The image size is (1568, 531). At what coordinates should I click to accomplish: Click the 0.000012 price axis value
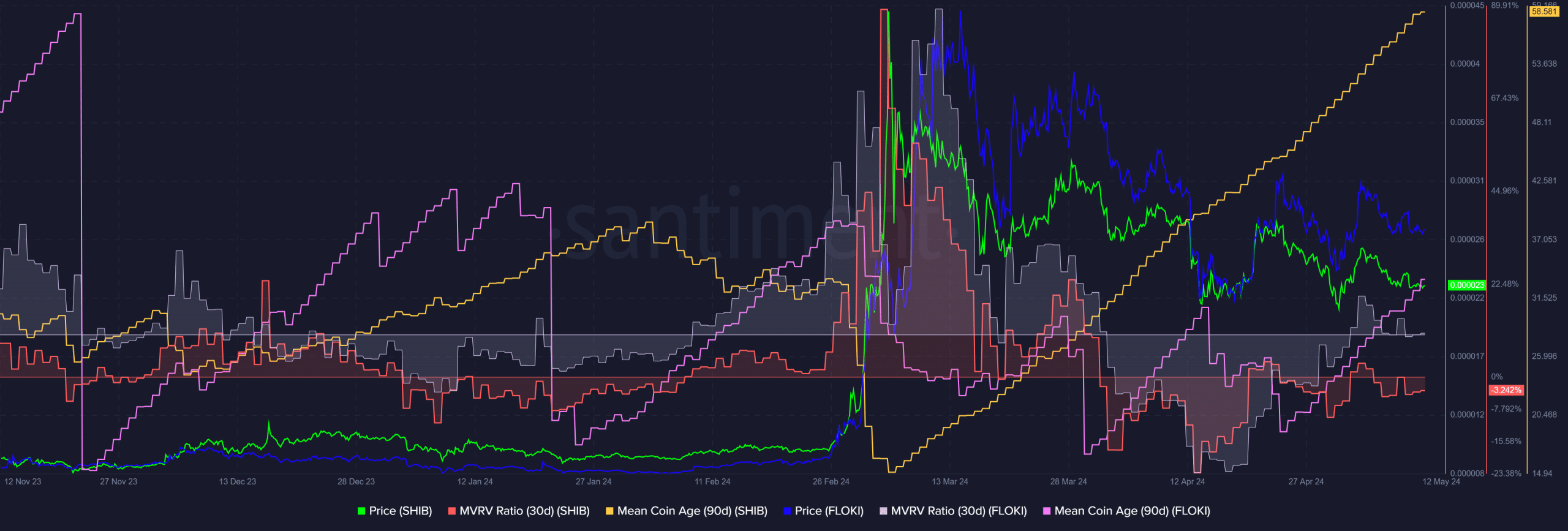(x=1467, y=415)
